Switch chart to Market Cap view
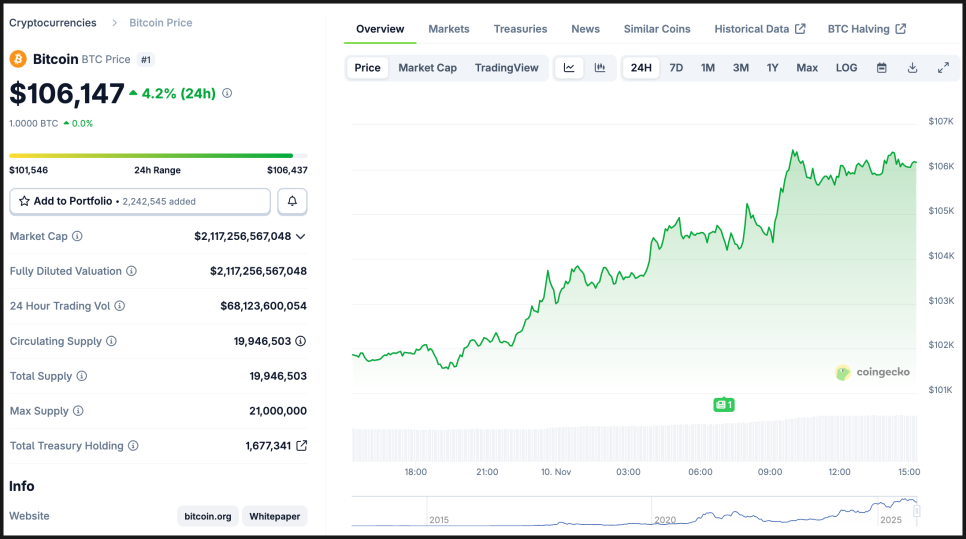 427,68
